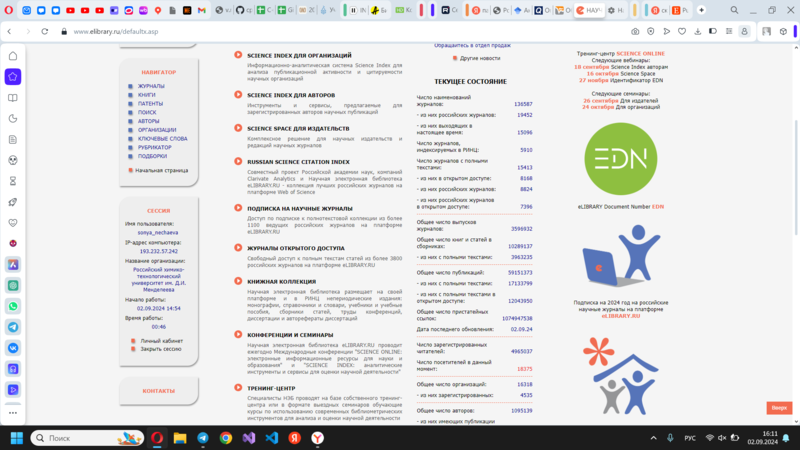This screenshot has height=450, width=800.
Task: Open Visual Studio Code from taskbar
Action: (x=271, y=438)
